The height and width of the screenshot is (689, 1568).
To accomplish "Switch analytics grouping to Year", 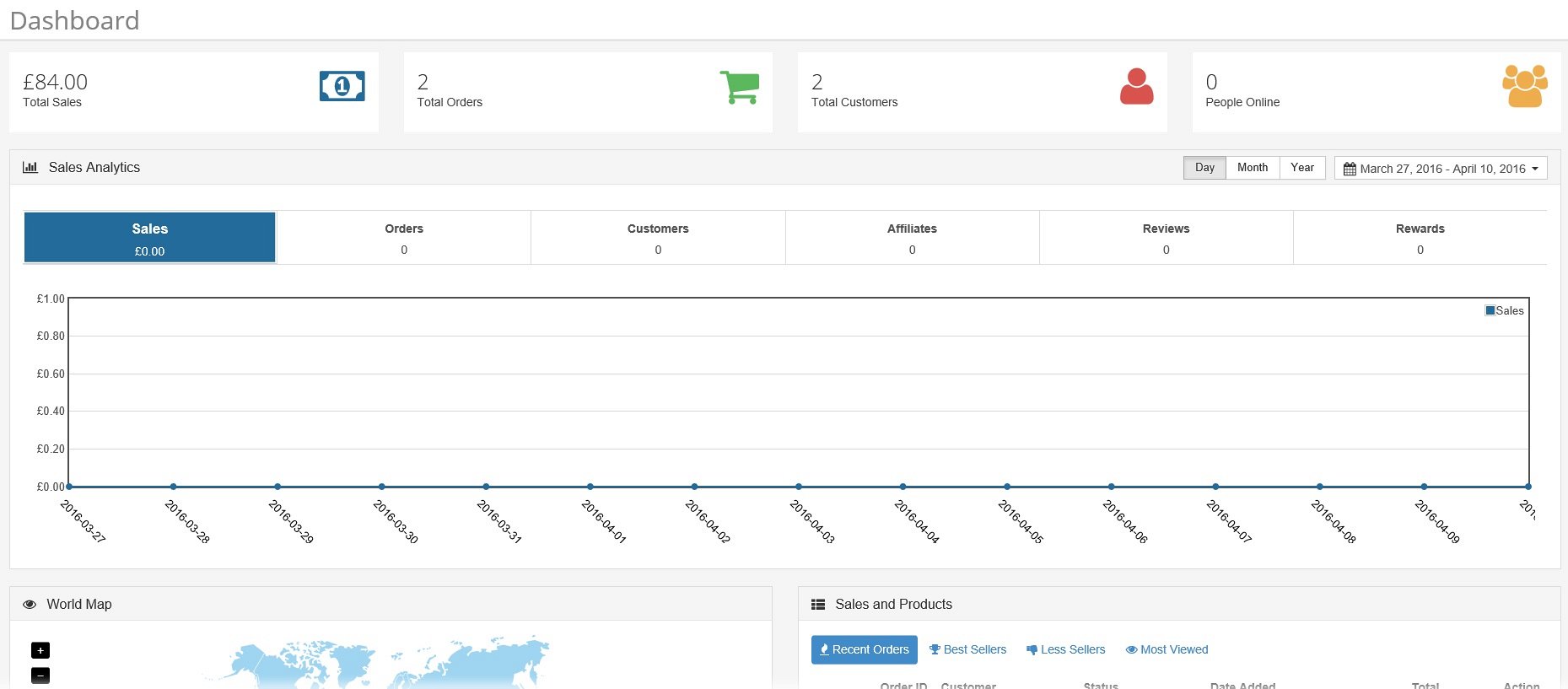I will (1301, 168).
